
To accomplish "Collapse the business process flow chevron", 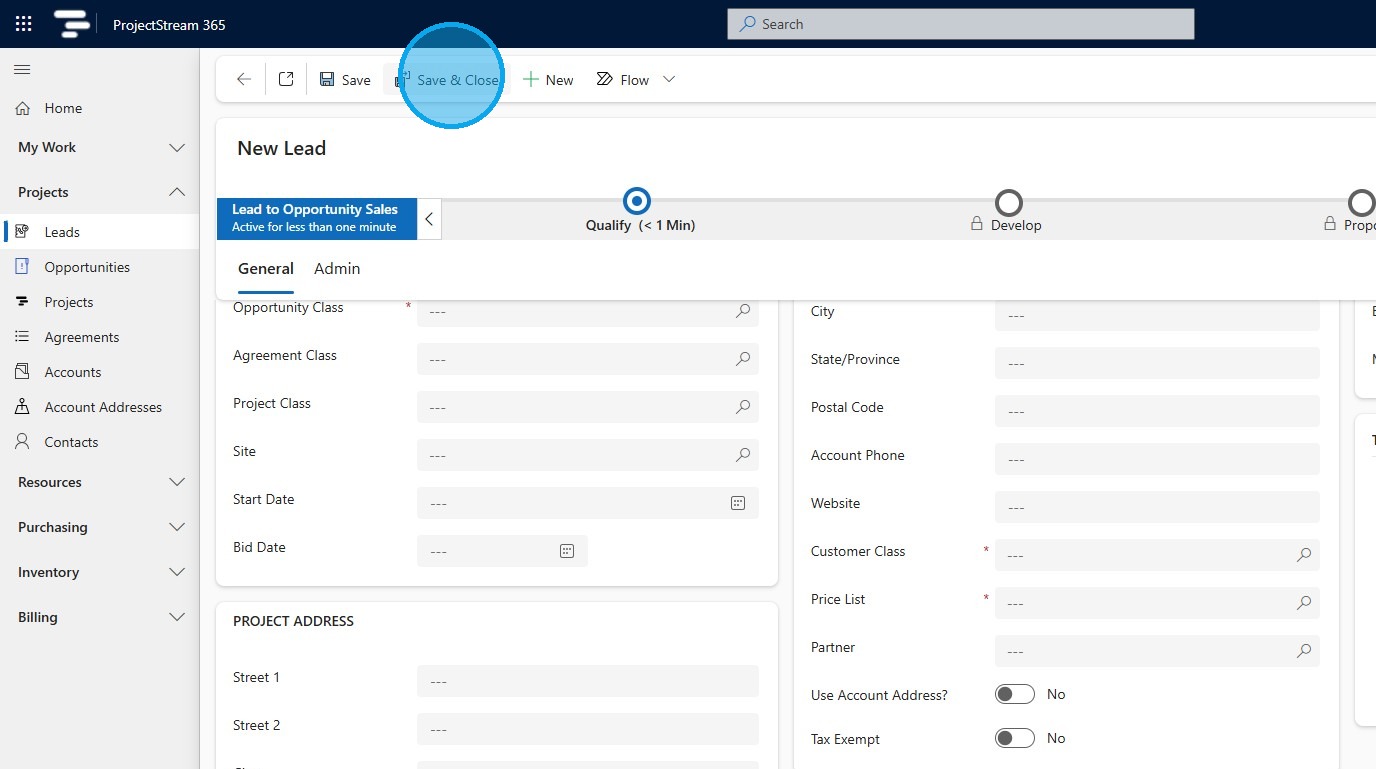I will [429, 219].
